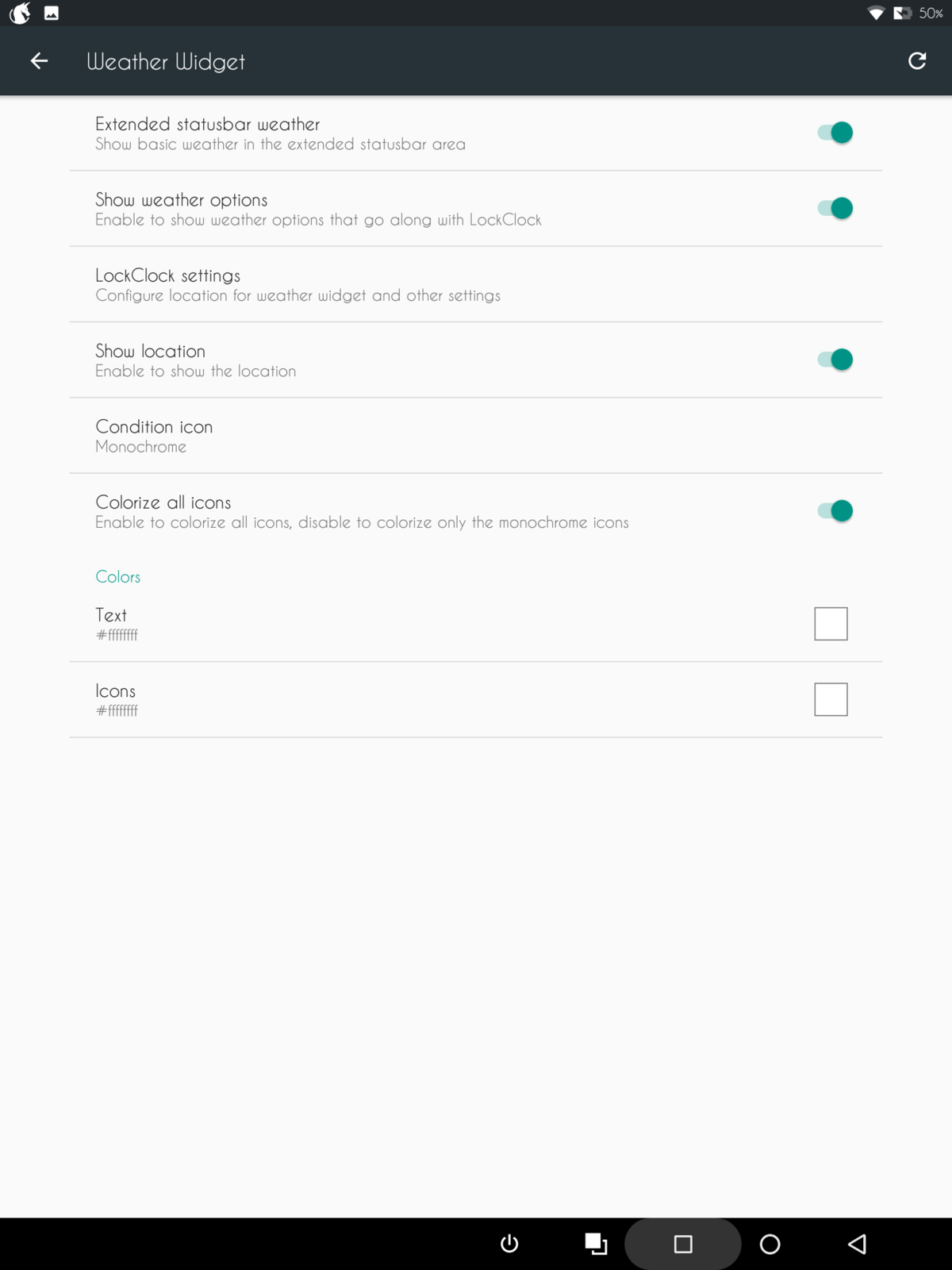Tap the battery icon in status bar

click(x=902, y=13)
